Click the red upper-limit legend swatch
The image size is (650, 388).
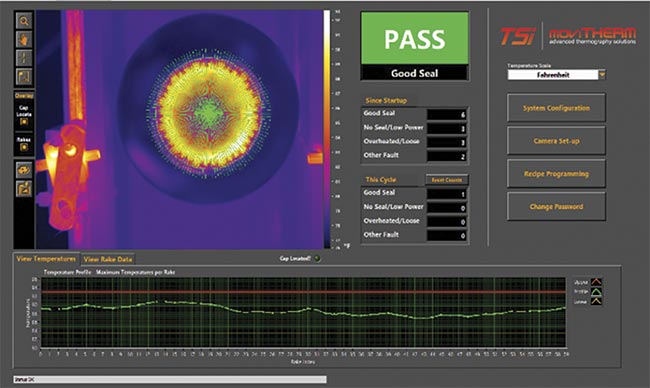click(x=596, y=282)
